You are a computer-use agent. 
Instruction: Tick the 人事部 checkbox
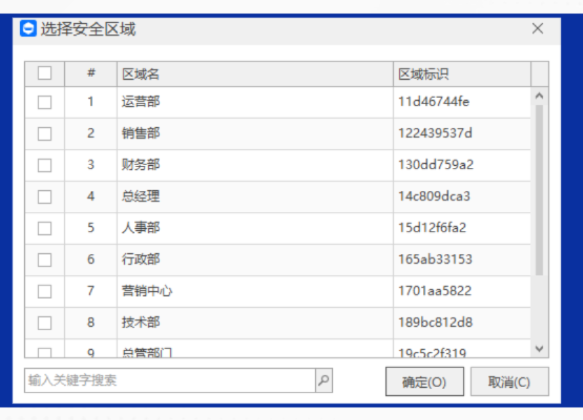(x=45, y=228)
